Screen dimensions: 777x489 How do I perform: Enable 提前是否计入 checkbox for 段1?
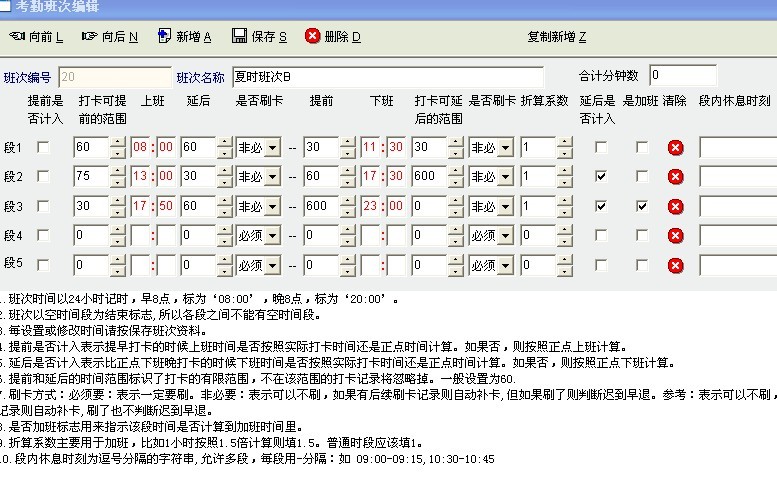coord(43,148)
